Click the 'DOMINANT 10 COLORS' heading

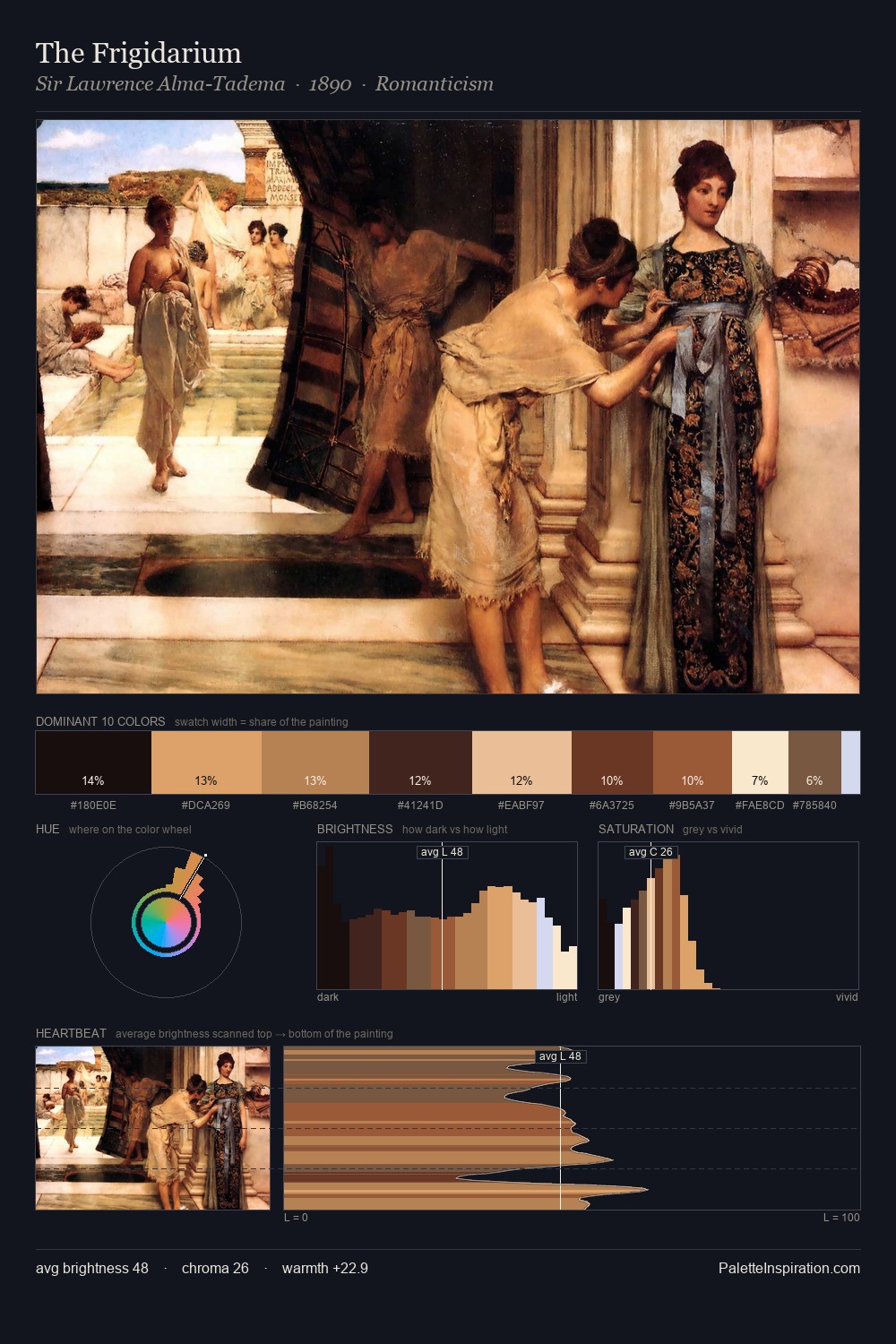point(100,721)
